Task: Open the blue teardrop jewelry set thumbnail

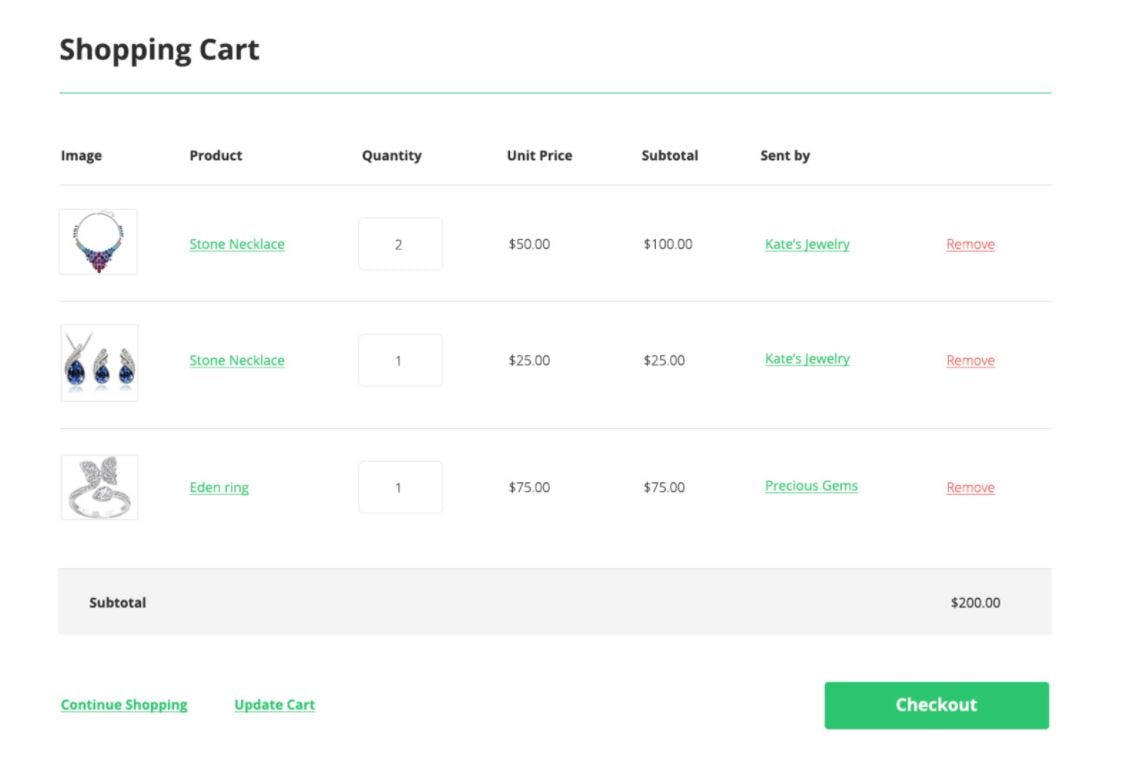Action: tap(99, 362)
